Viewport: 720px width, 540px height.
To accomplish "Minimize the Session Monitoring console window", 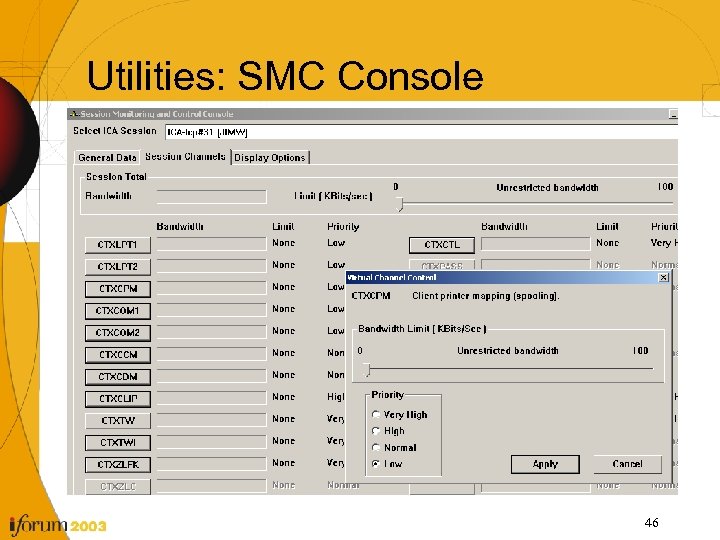I will (673, 114).
